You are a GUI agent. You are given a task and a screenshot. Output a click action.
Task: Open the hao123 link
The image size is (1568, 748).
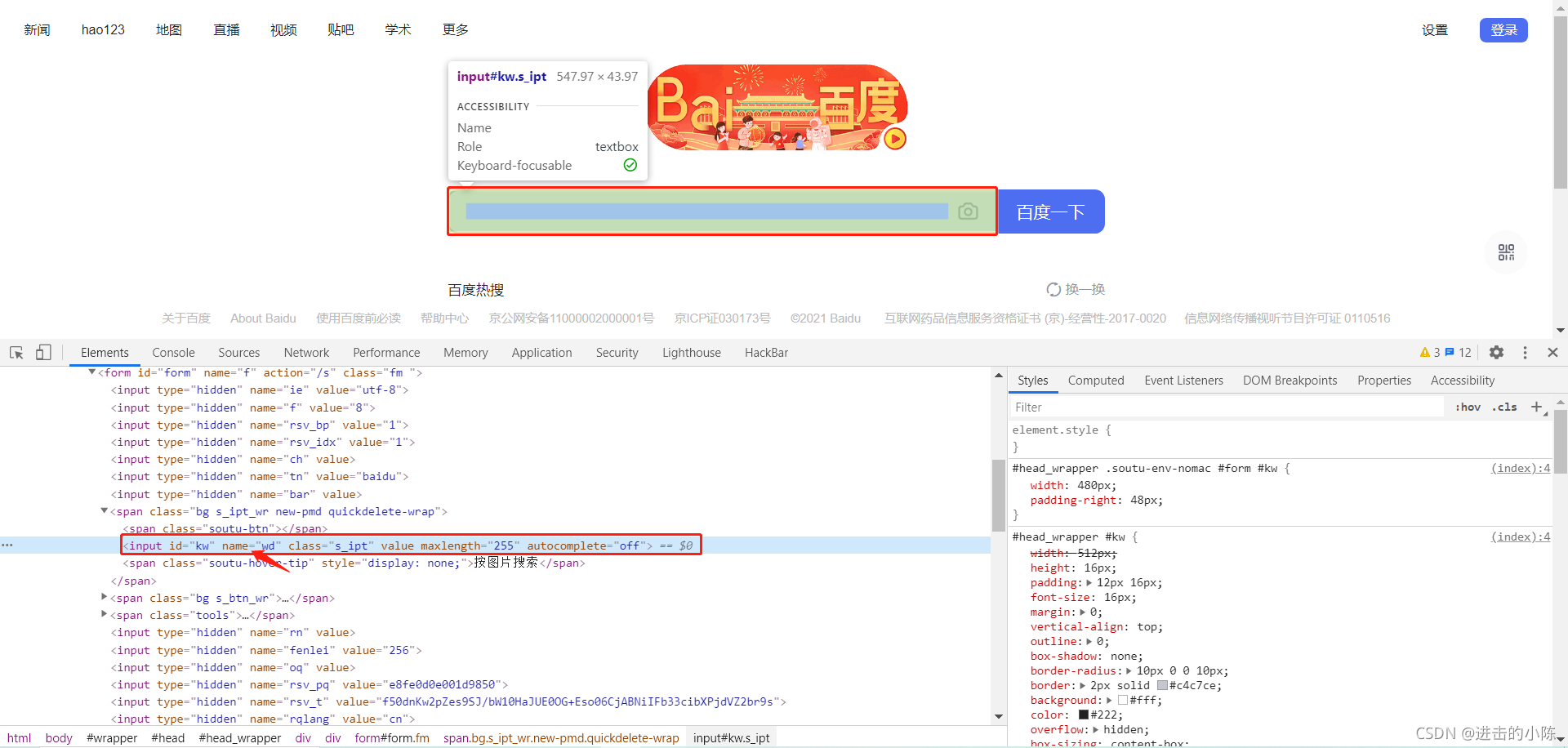(x=103, y=30)
